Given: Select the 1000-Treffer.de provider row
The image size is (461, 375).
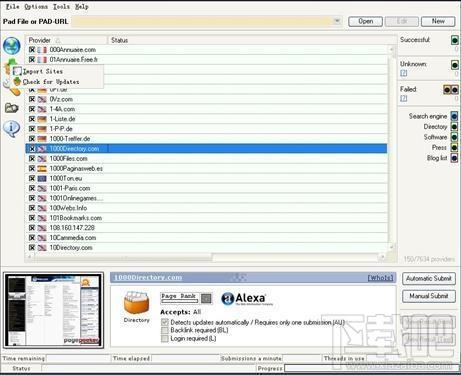Looking at the screenshot, I should click(206, 139).
